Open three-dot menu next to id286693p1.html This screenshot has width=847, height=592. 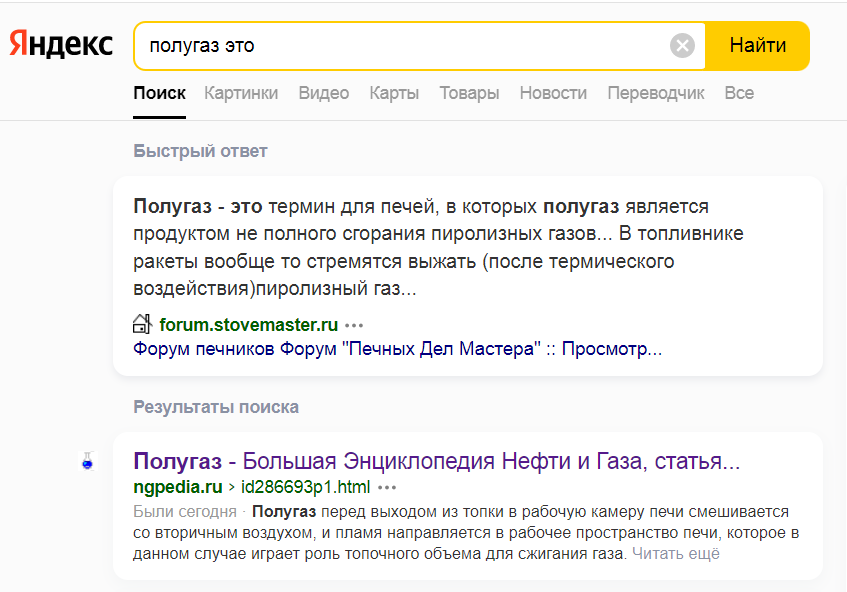(x=387, y=488)
